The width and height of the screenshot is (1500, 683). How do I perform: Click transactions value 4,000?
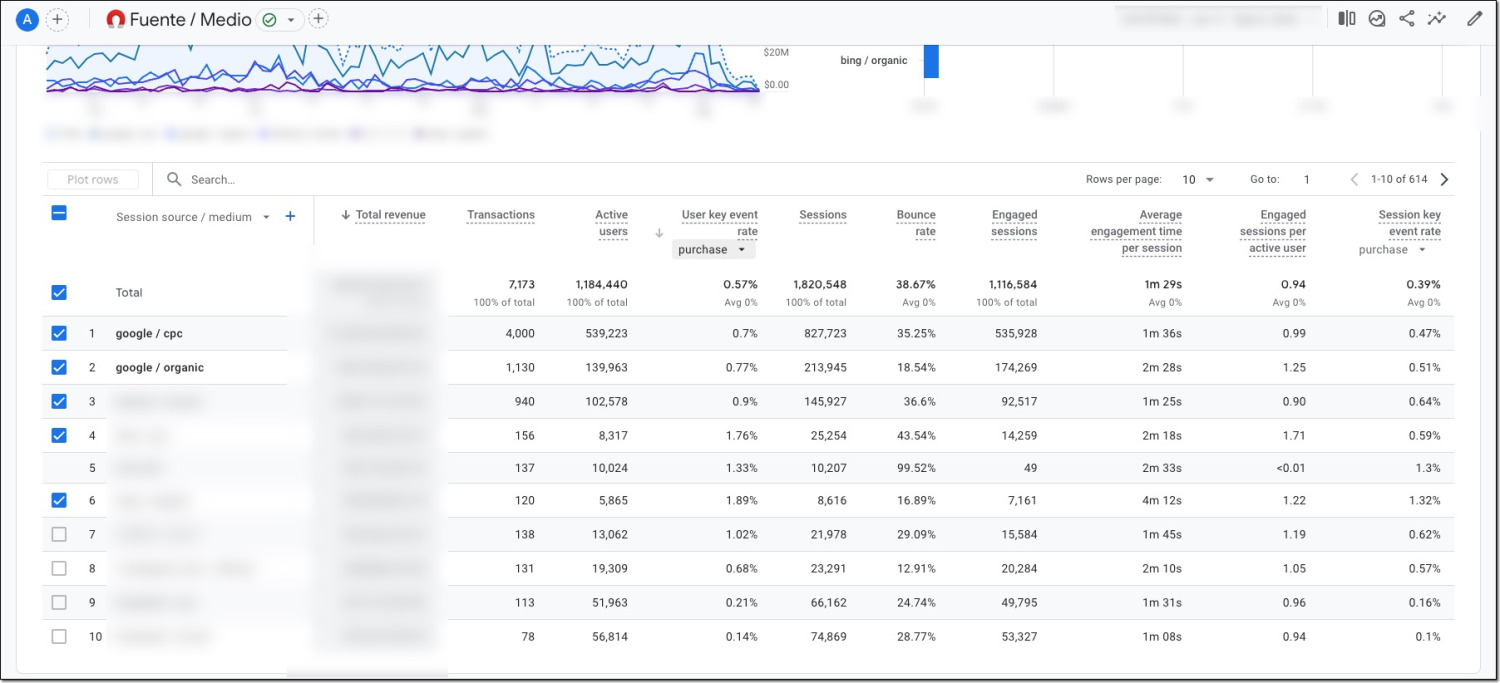point(519,334)
